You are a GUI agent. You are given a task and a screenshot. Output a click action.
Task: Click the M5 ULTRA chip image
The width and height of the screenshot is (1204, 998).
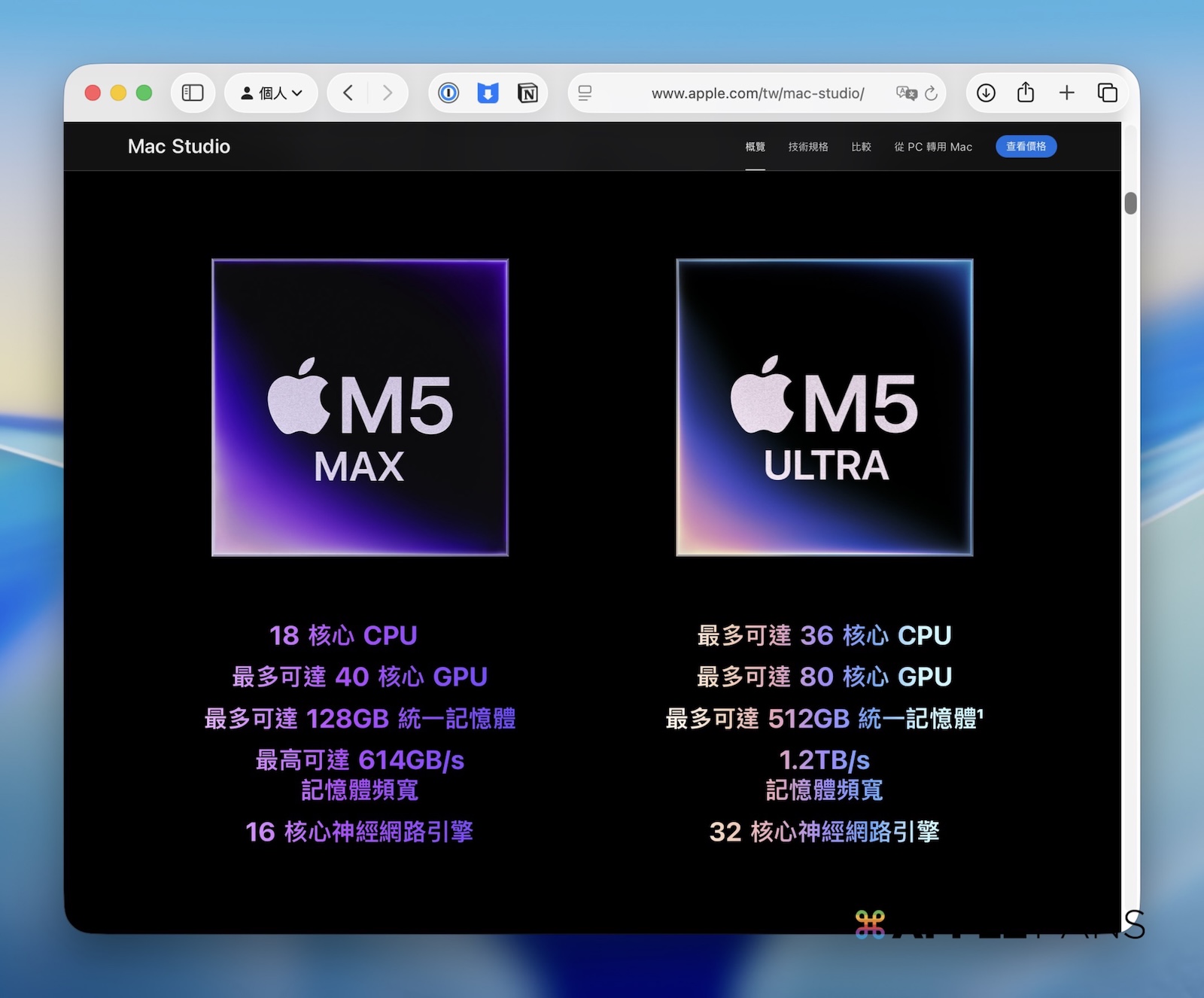pyautogui.click(x=825, y=407)
